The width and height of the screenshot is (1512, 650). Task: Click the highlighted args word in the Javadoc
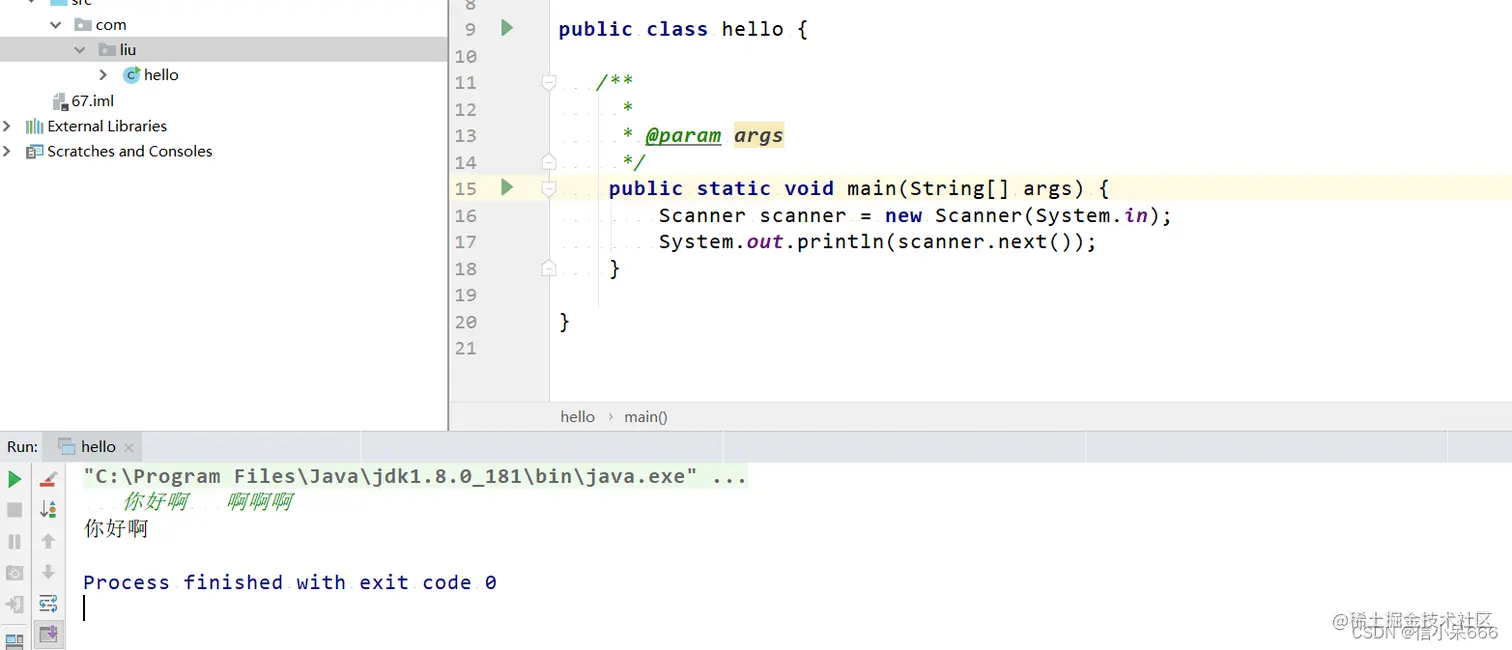(x=759, y=135)
